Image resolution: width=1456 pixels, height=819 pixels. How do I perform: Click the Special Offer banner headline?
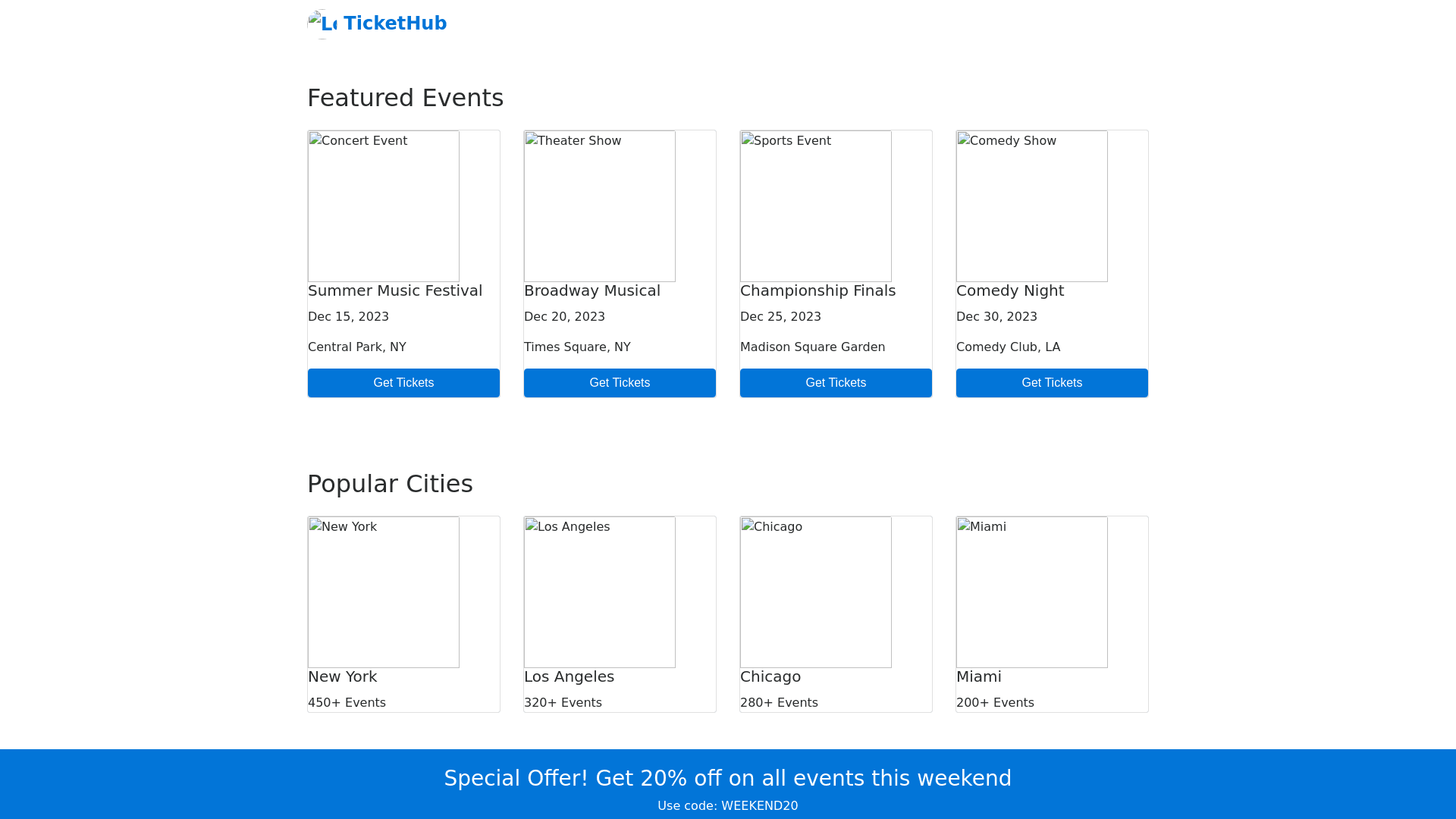pos(727,778)
